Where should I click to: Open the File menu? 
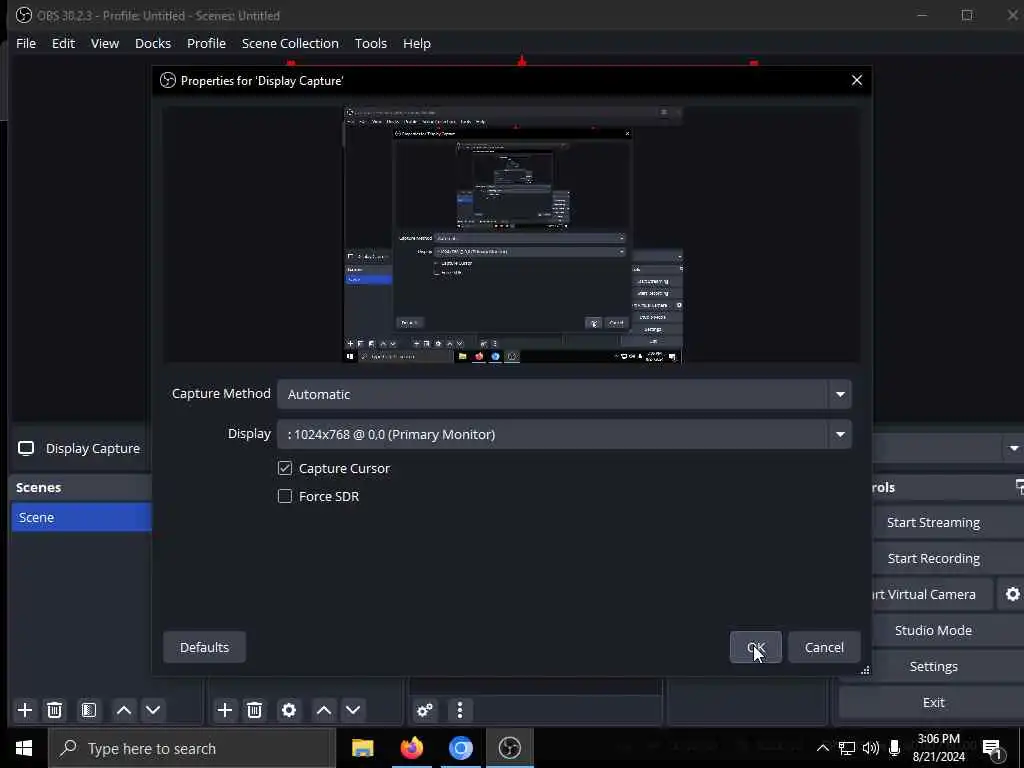coord(26,43)
